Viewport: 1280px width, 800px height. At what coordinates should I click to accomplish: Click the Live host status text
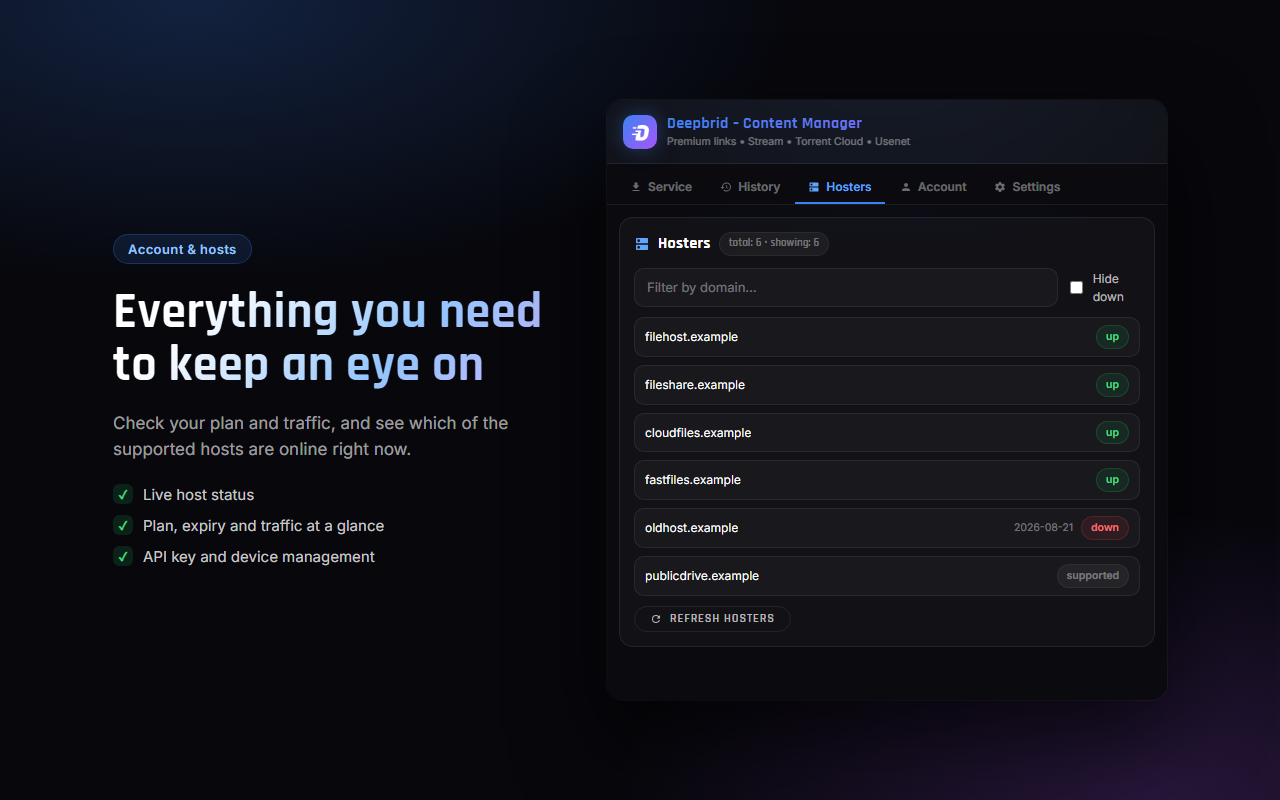(198, 495)
